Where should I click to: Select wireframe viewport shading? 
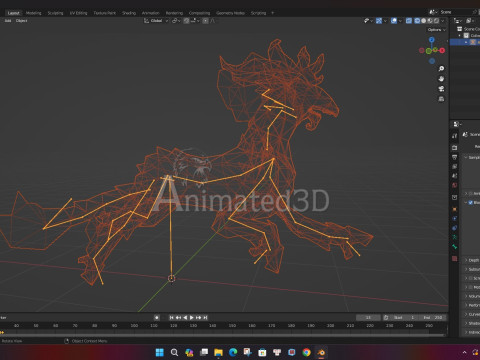(x=417, y=21)
